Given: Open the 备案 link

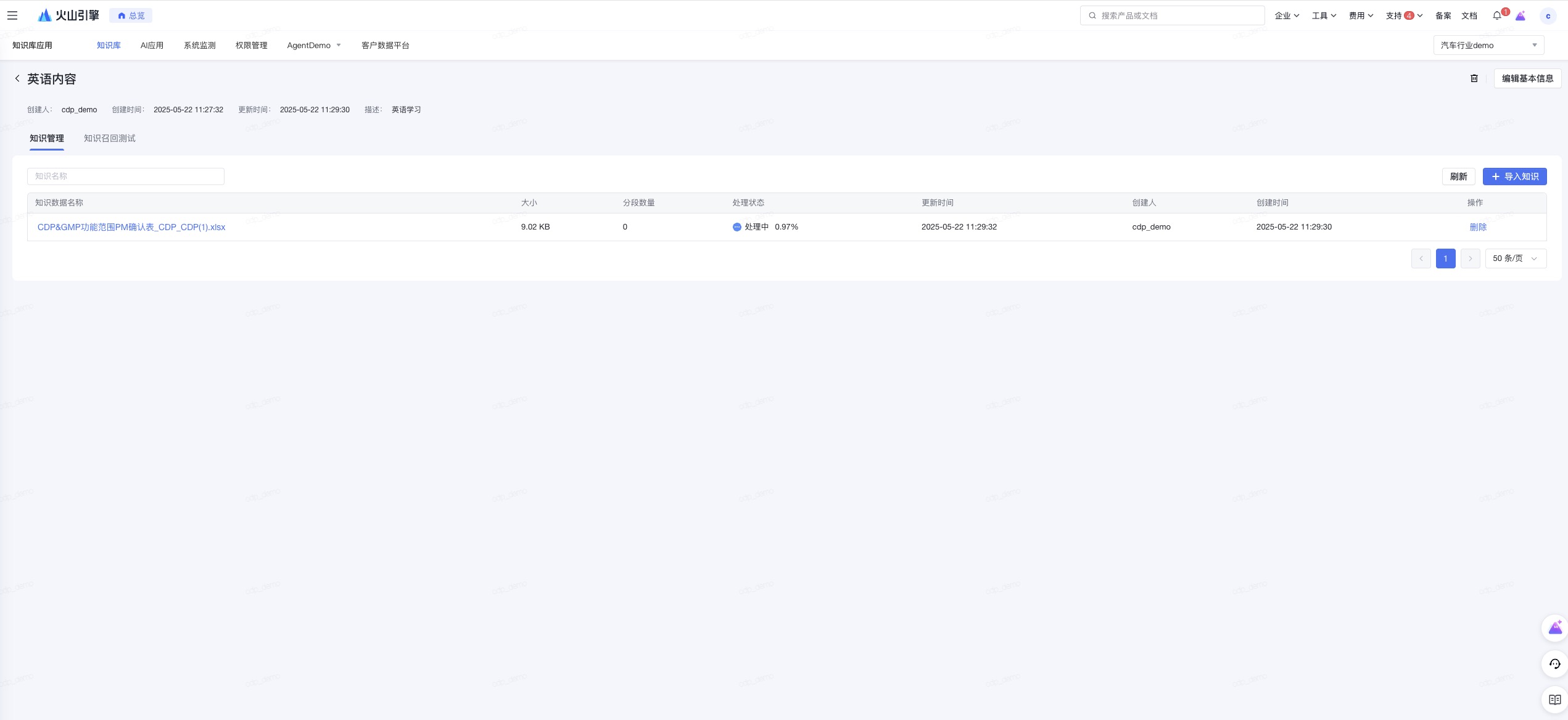Looking at the screenshot, I should coord(1443,15).
